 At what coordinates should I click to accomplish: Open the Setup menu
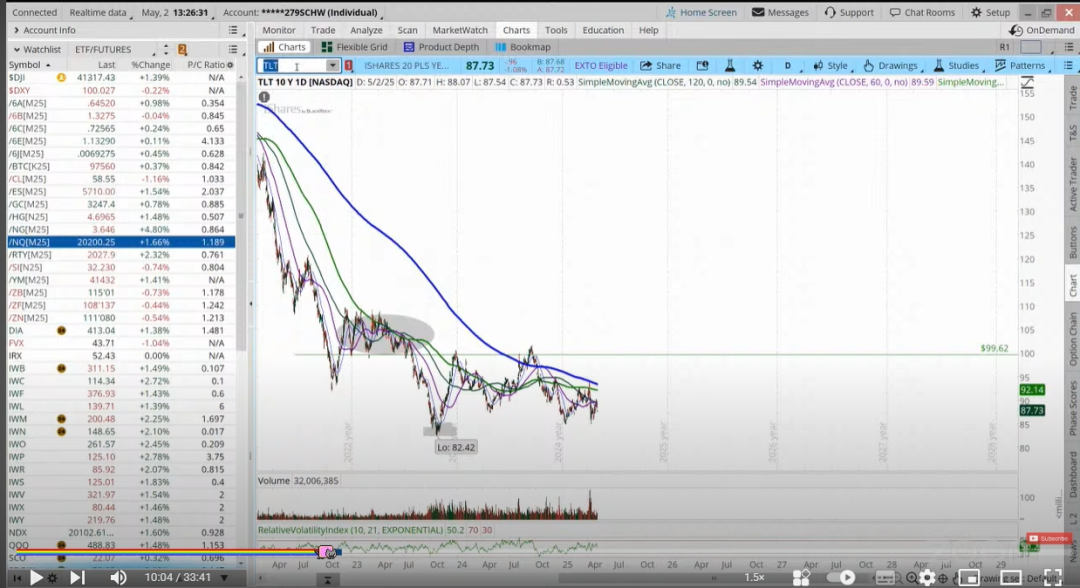(990, 12)
